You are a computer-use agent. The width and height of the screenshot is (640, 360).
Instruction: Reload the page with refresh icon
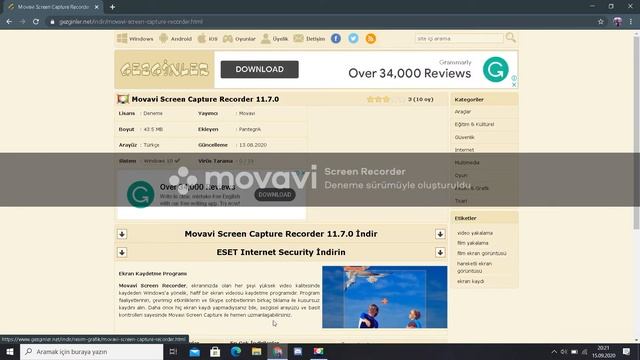point(36,22)
